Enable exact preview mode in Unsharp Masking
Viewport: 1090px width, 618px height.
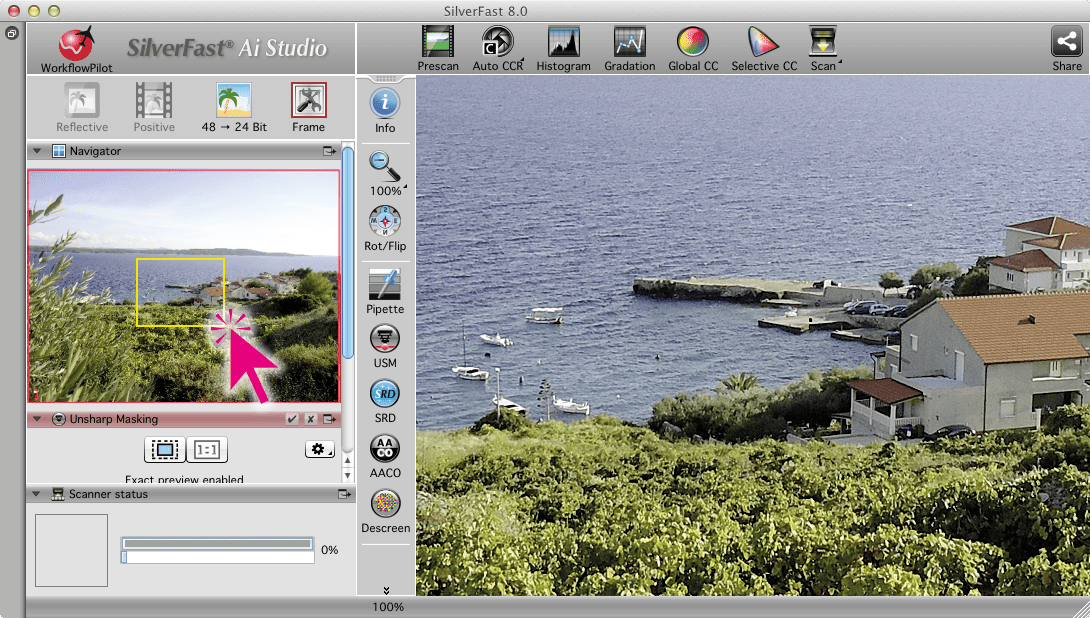point(165,450)
